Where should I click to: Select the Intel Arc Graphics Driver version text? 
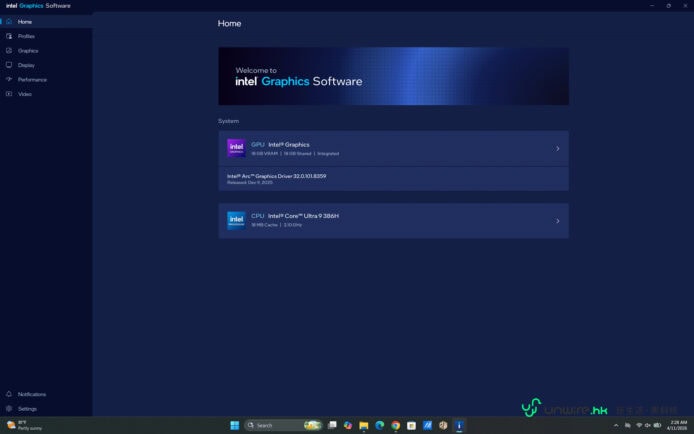277,176
